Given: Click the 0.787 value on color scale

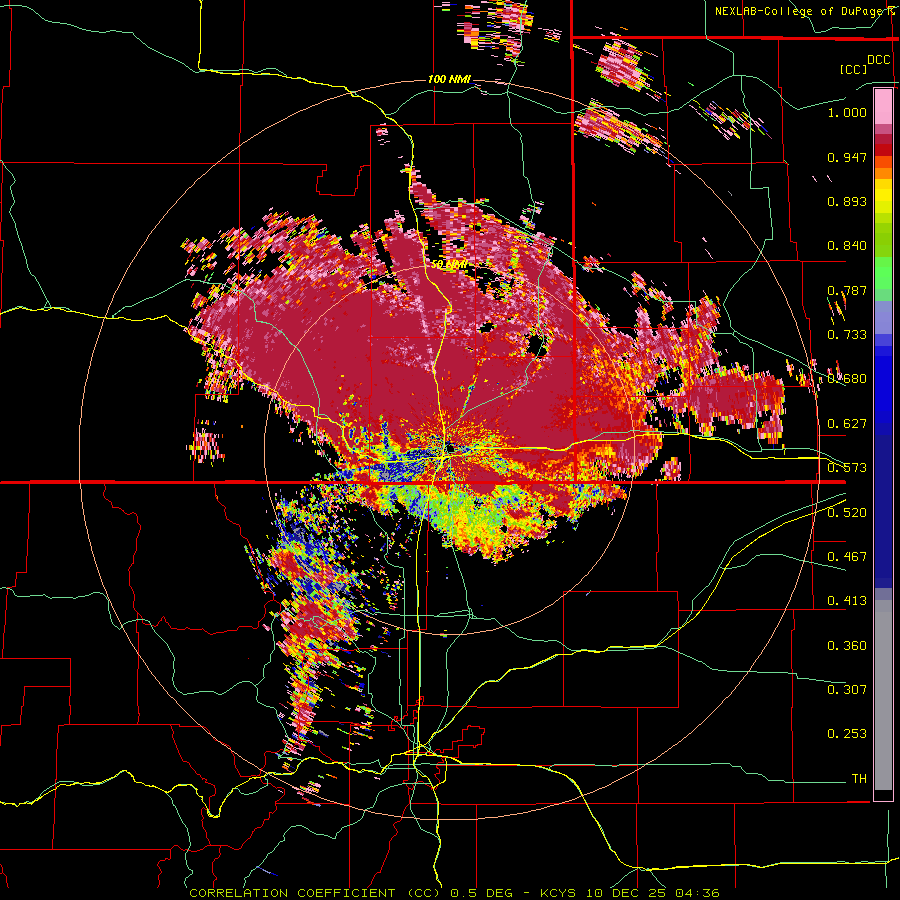Looking at the screenshot, I should (847, 290).
